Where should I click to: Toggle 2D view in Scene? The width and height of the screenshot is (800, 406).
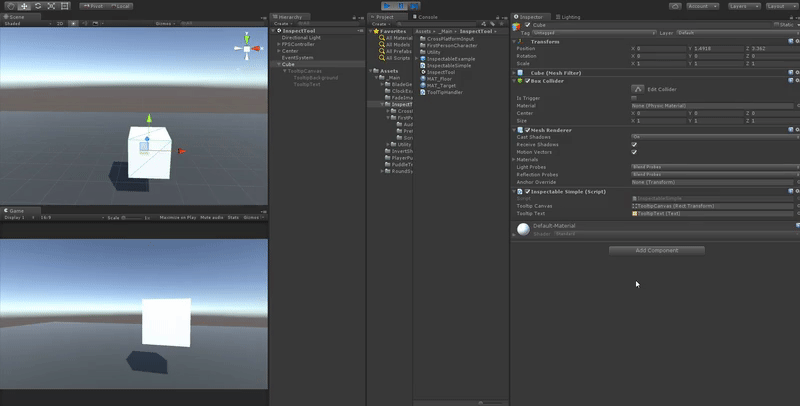pos(60,23)
